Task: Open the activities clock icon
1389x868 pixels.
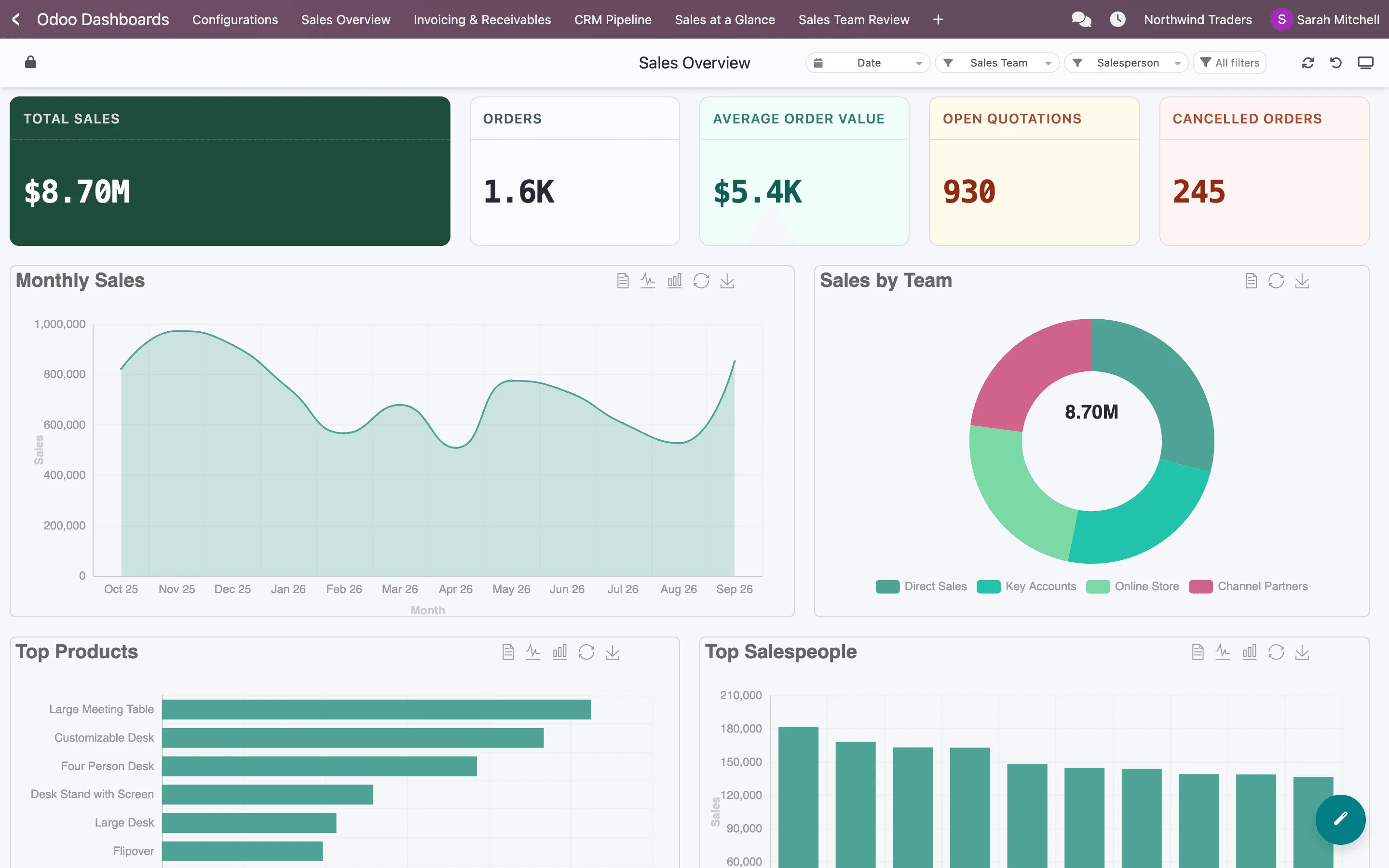Action: 1117,19
